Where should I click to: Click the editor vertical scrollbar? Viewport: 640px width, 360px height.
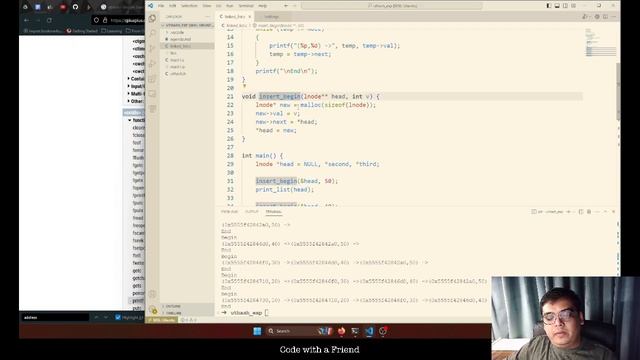pyautogui.click(x=618, y=92)
